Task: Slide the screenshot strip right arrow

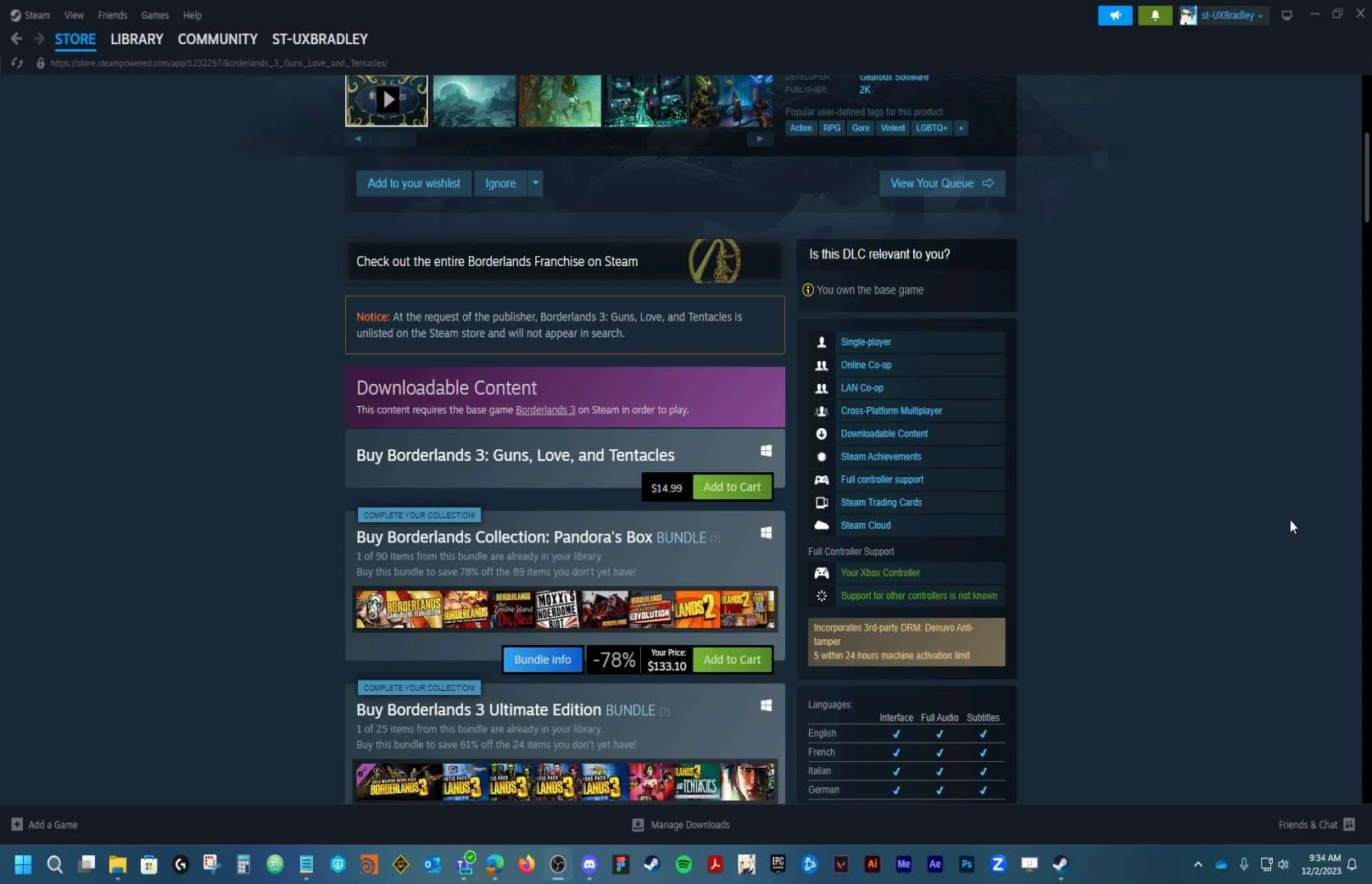Action: [x=760, y=139]
